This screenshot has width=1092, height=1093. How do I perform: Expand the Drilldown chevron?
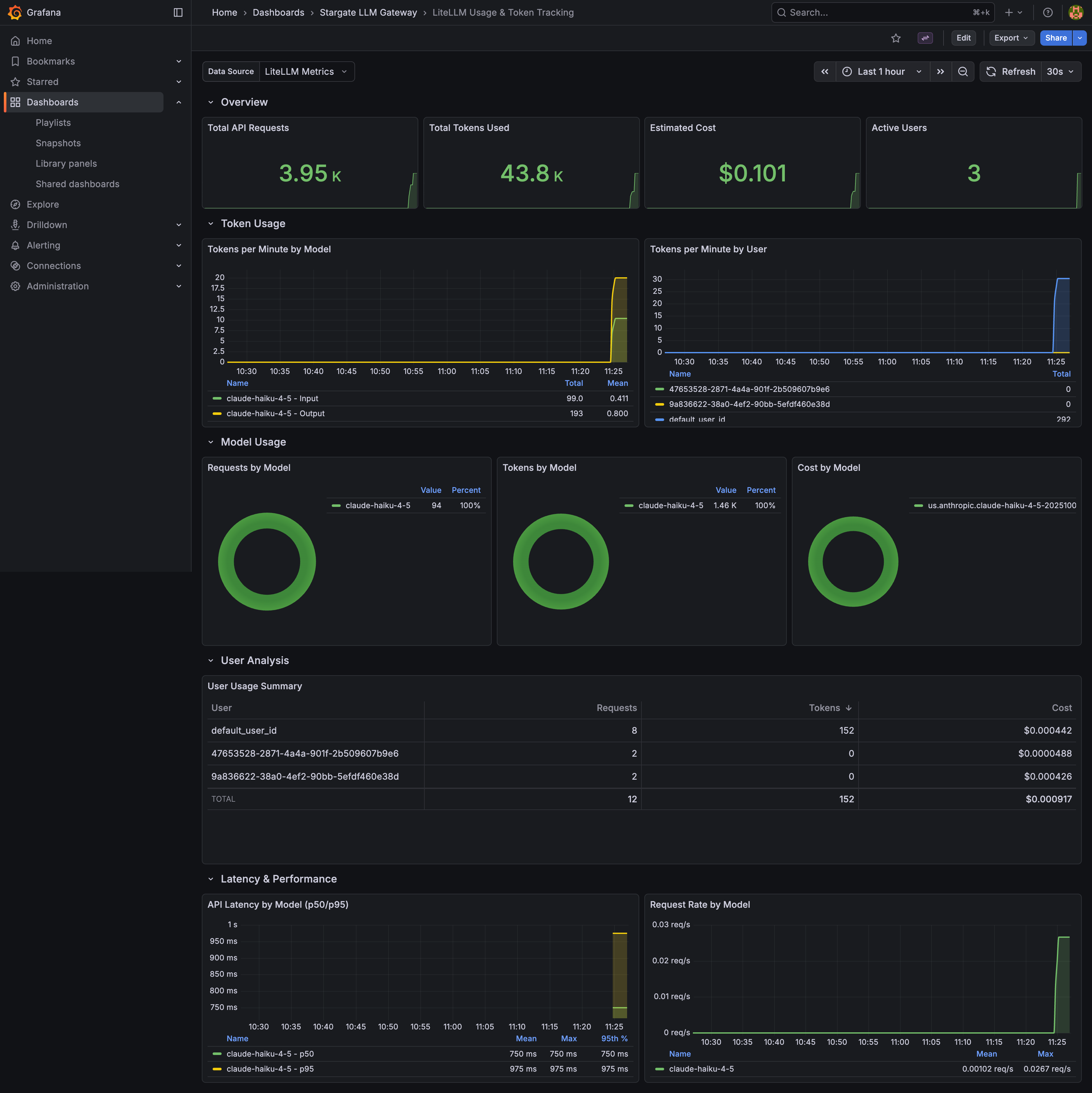(179, 225)
